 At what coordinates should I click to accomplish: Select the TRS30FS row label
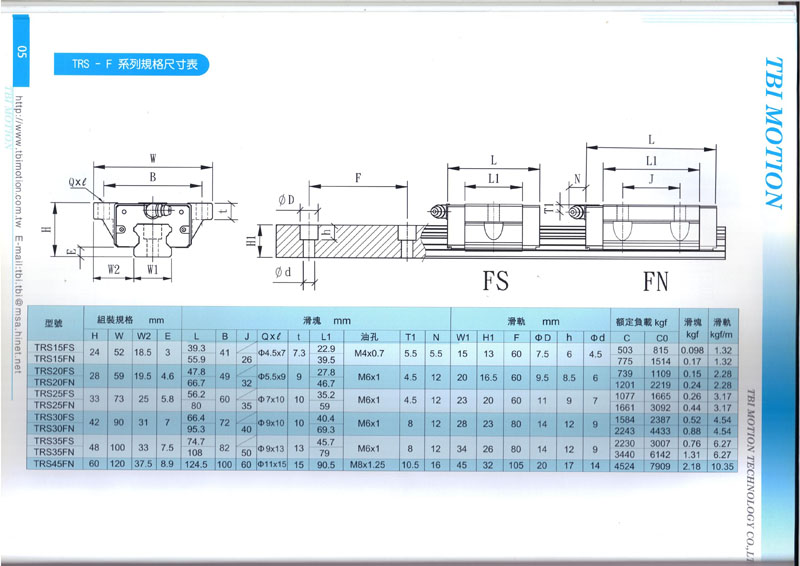[x=54, y=417]
